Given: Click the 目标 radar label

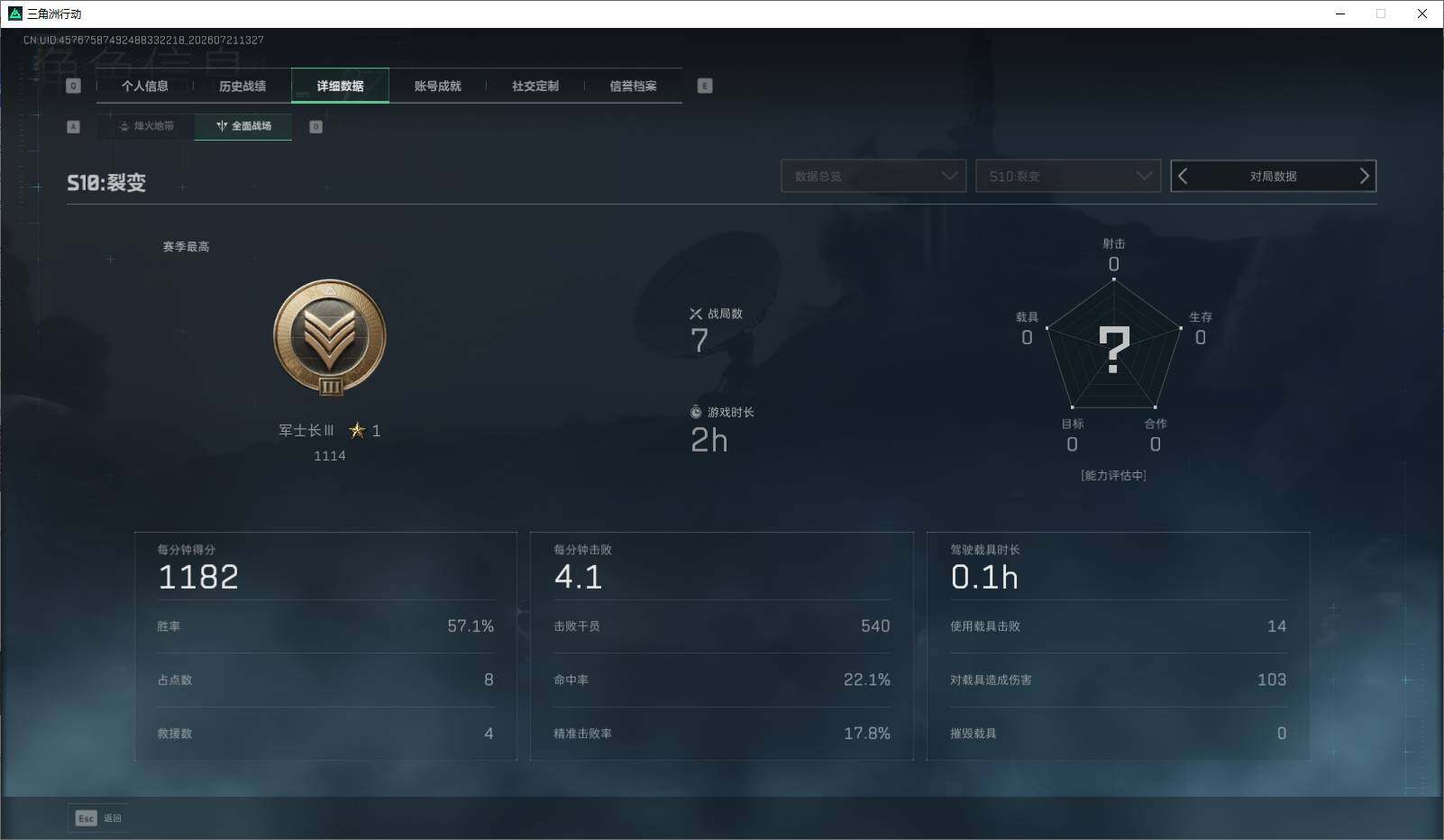Looking at the screenshot, I should coord(1073,424).
